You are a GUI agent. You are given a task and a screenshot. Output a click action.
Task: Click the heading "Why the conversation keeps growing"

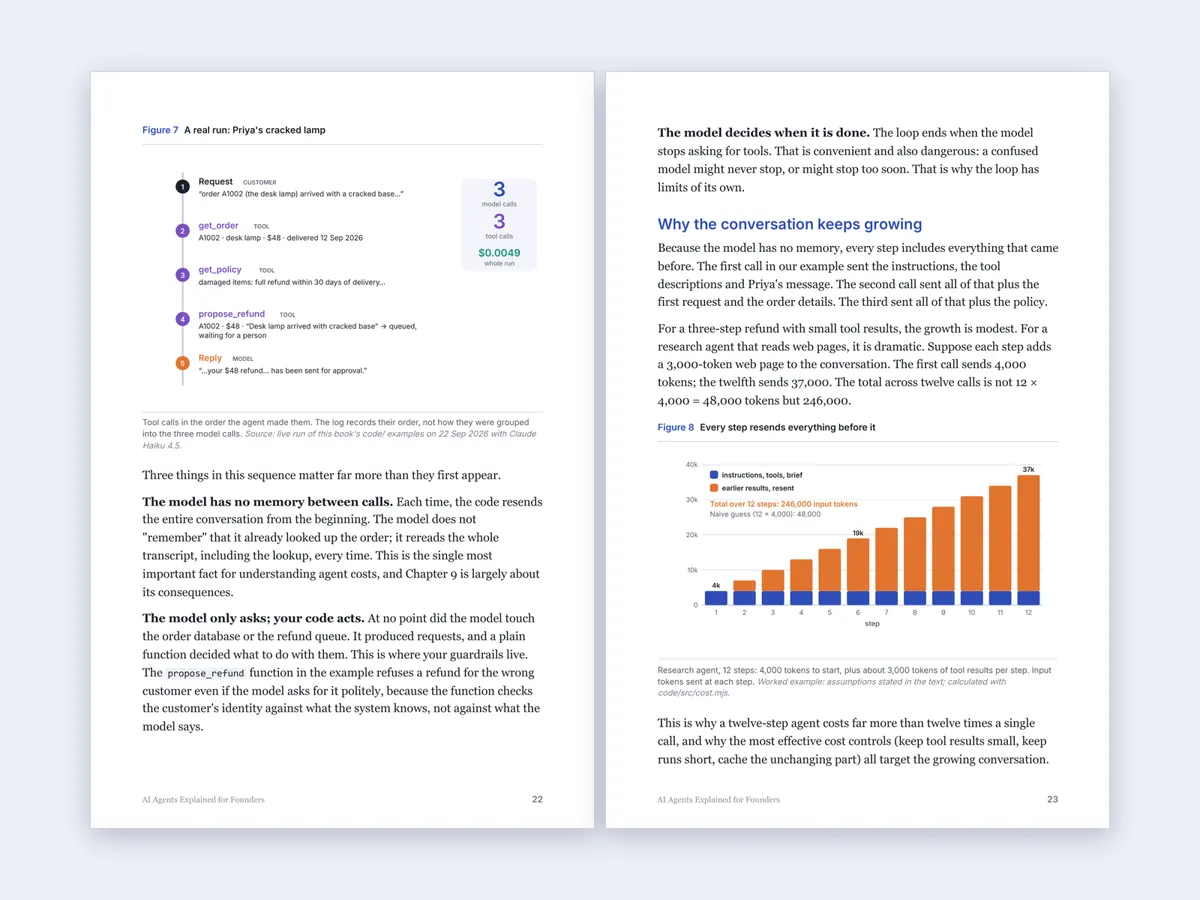789,224
